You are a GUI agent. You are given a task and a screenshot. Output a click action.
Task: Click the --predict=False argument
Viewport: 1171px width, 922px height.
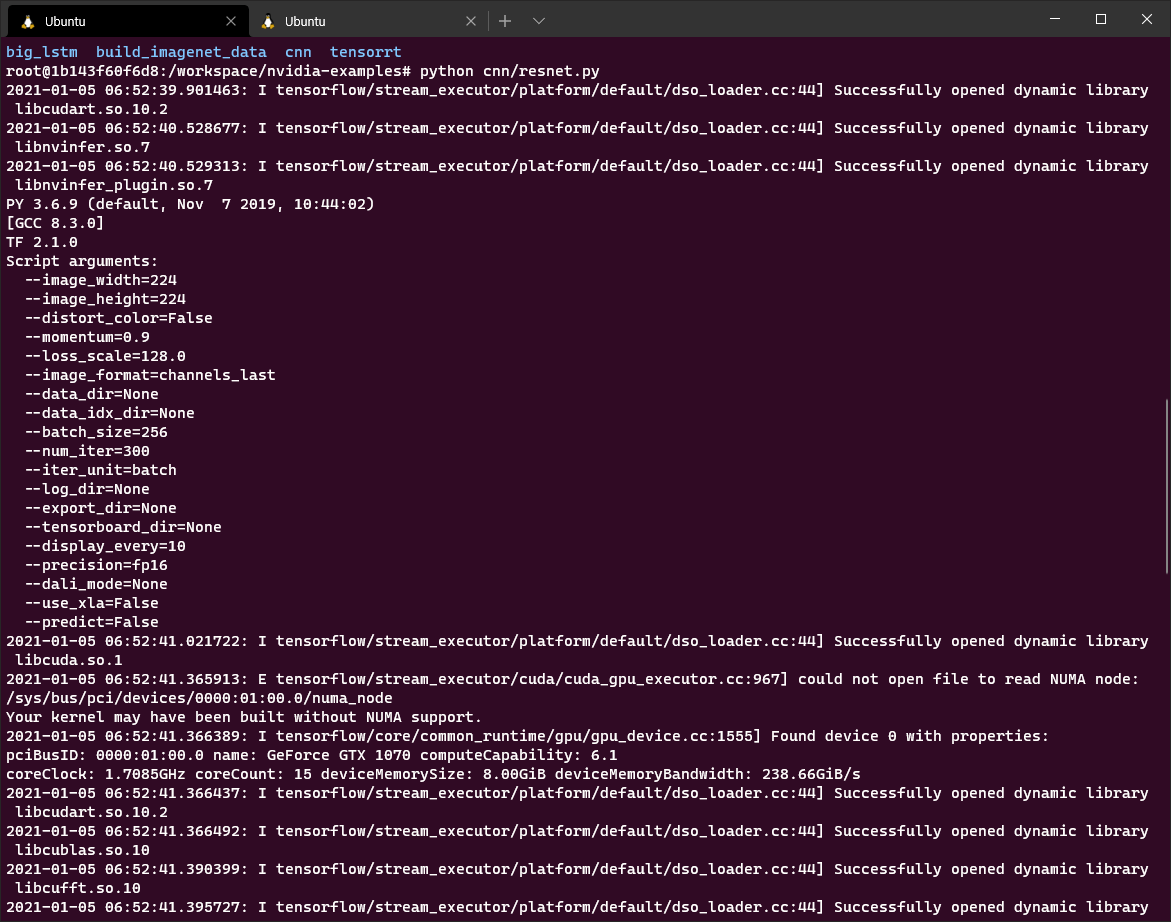[92, 622]
